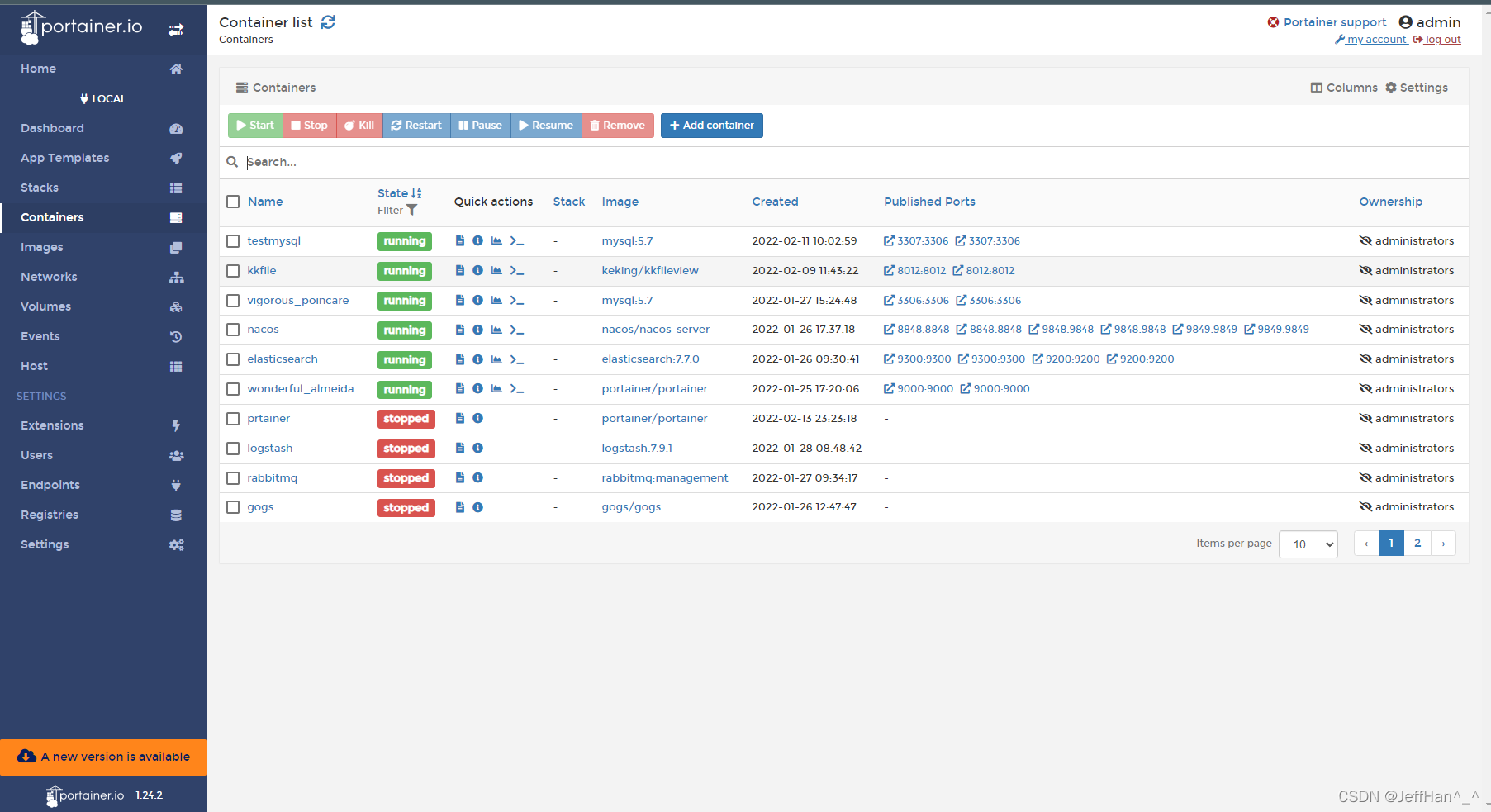
Task: Click the Restart button
Action: [x=416, y=126]
